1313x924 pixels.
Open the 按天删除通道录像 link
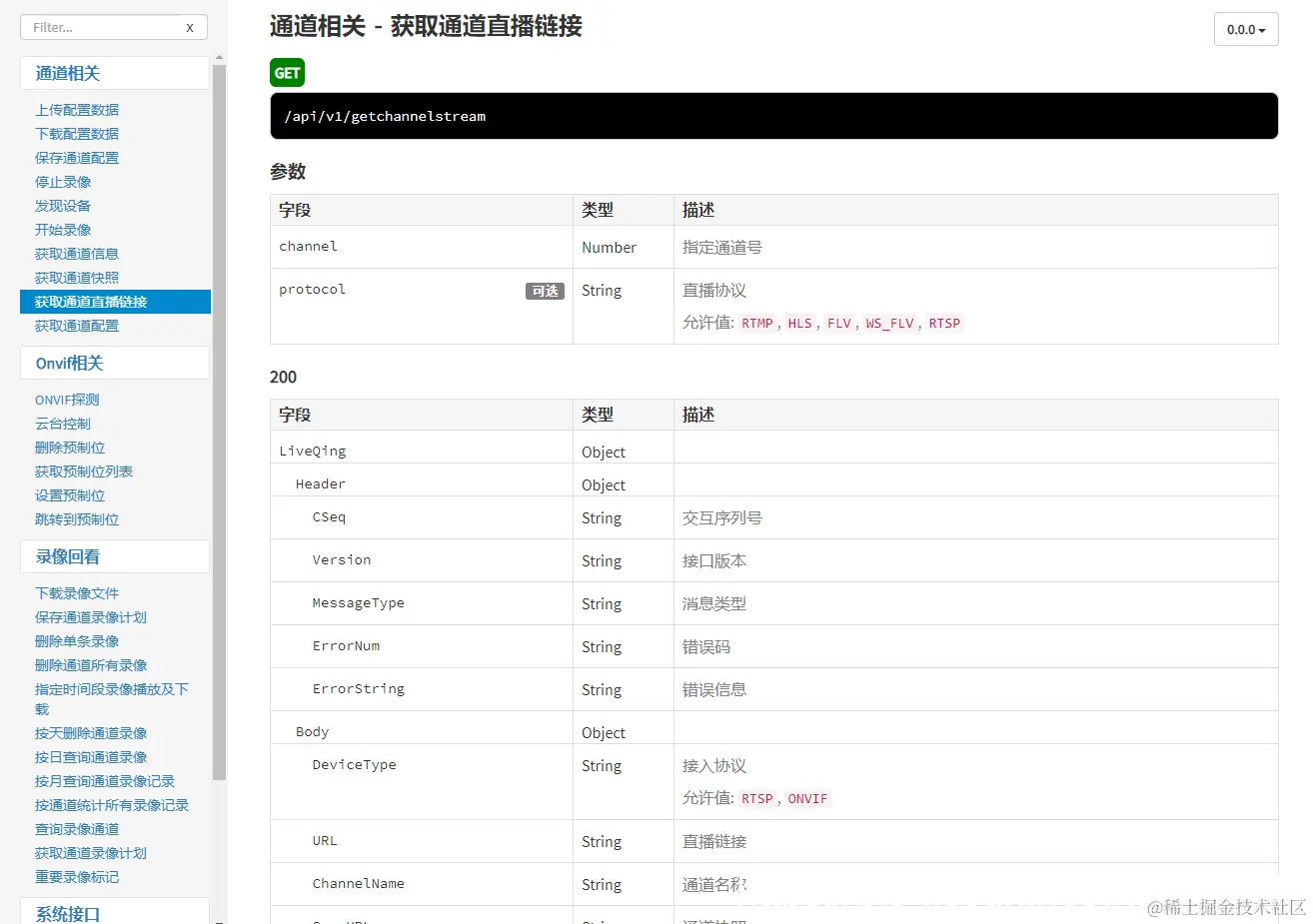pos(91,733)
